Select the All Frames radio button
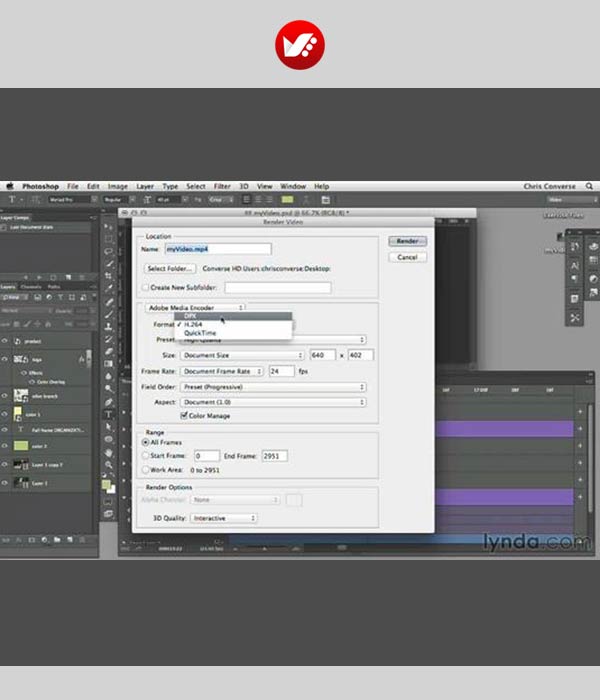The width and height of the screenshot is (600, 700). [146, 442]
